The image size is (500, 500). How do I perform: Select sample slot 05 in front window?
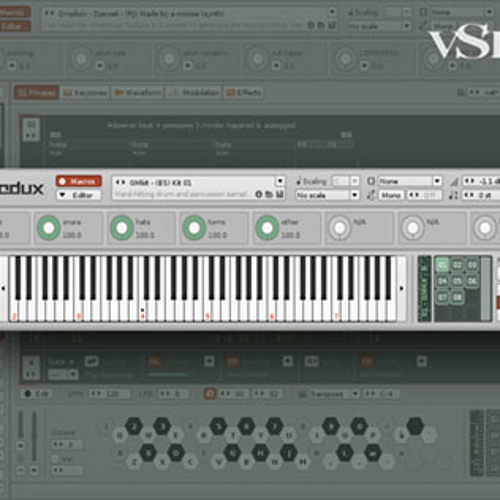click(457, 281)
